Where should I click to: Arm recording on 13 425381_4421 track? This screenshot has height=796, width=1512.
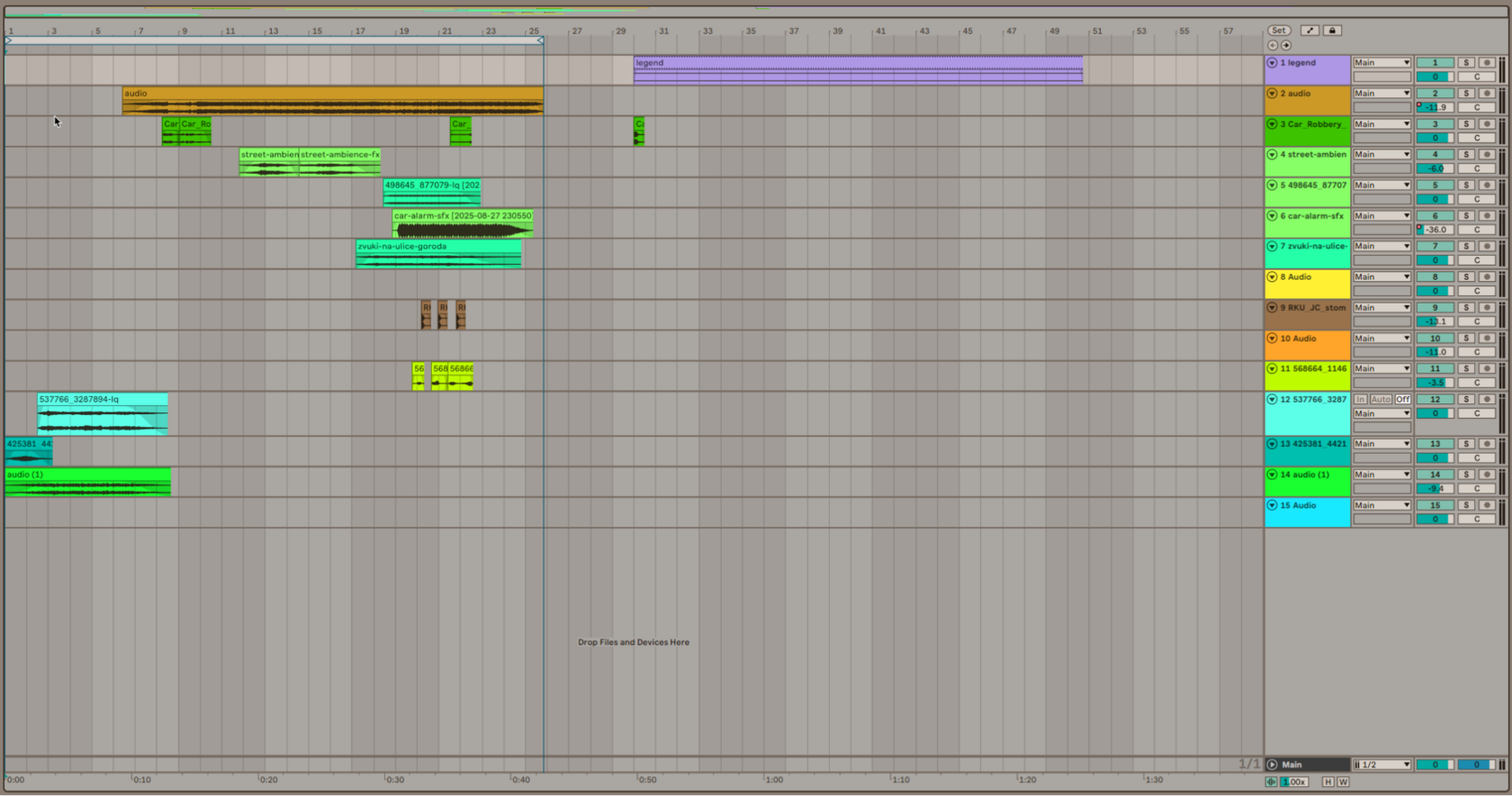1487,444
